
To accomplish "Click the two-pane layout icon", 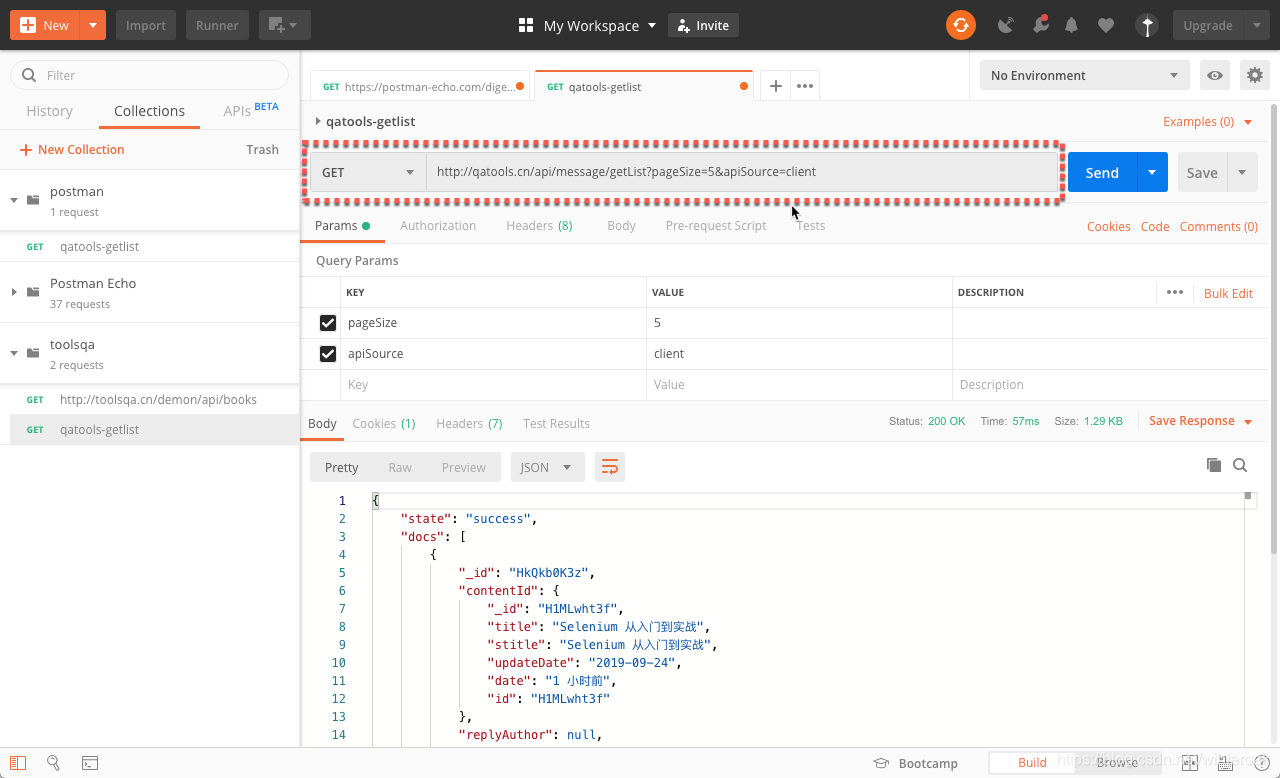I will coord(1189,763).
